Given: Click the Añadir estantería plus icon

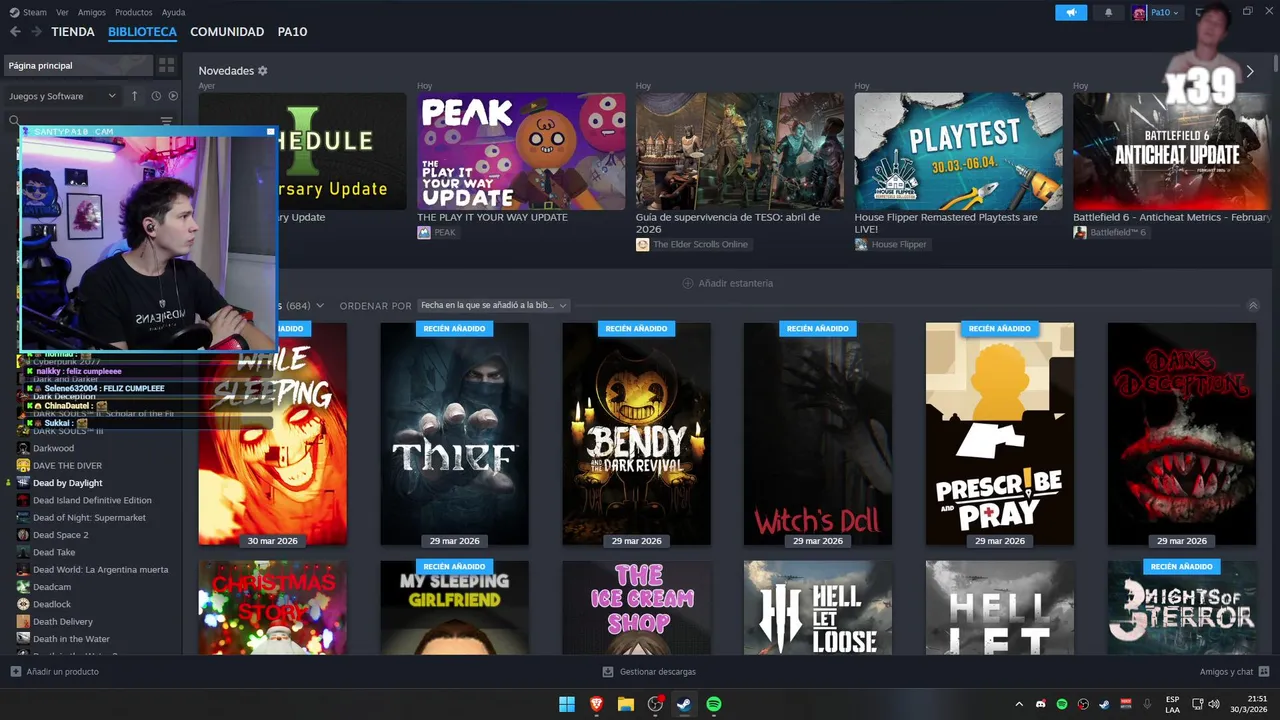Looking at the screenshot, I should click(688, 283).
